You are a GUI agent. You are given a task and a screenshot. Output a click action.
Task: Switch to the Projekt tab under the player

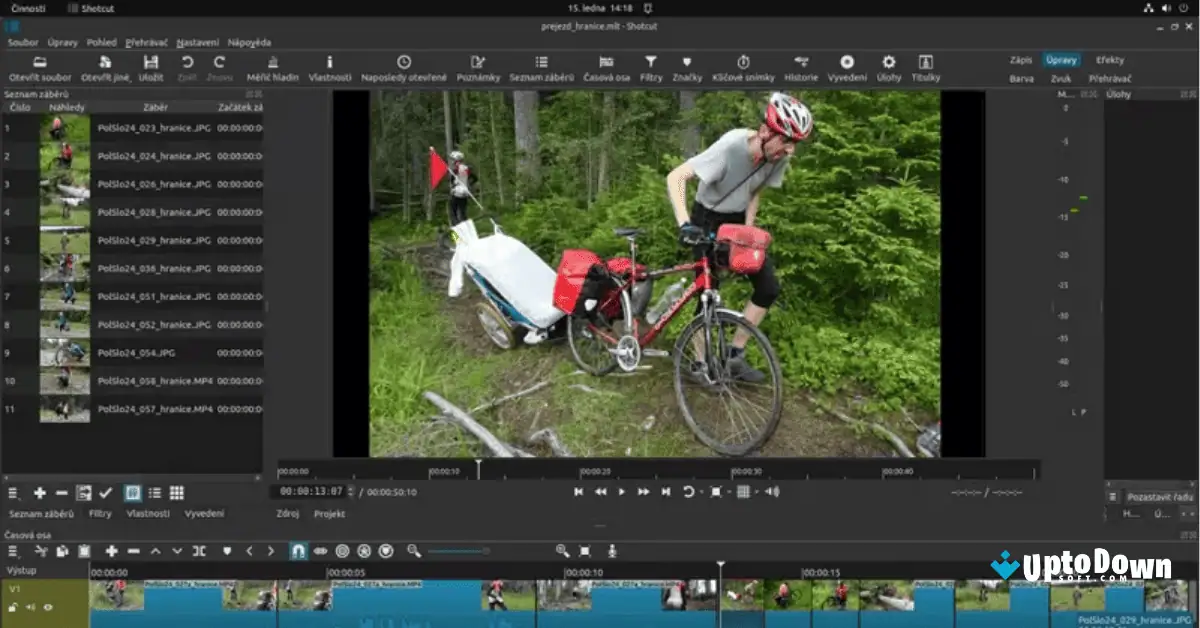point(329,513)
